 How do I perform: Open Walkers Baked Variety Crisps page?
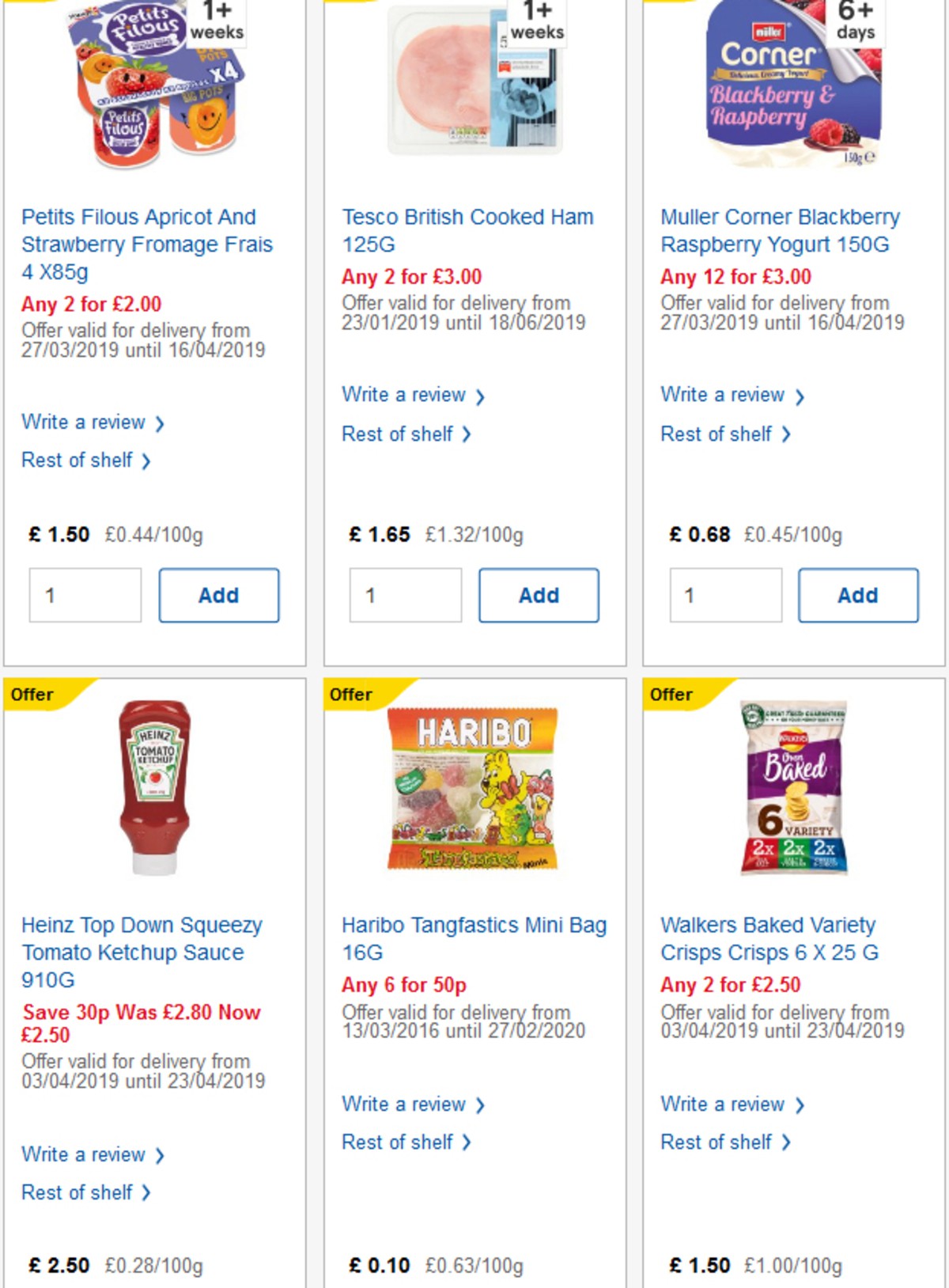[768, 938]
